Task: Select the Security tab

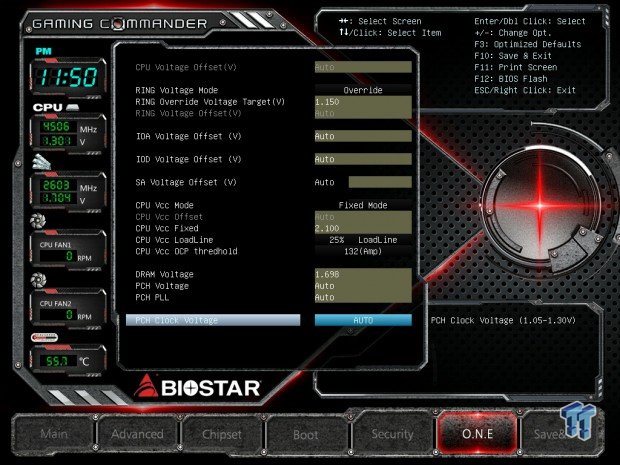Action: (392, 434)
